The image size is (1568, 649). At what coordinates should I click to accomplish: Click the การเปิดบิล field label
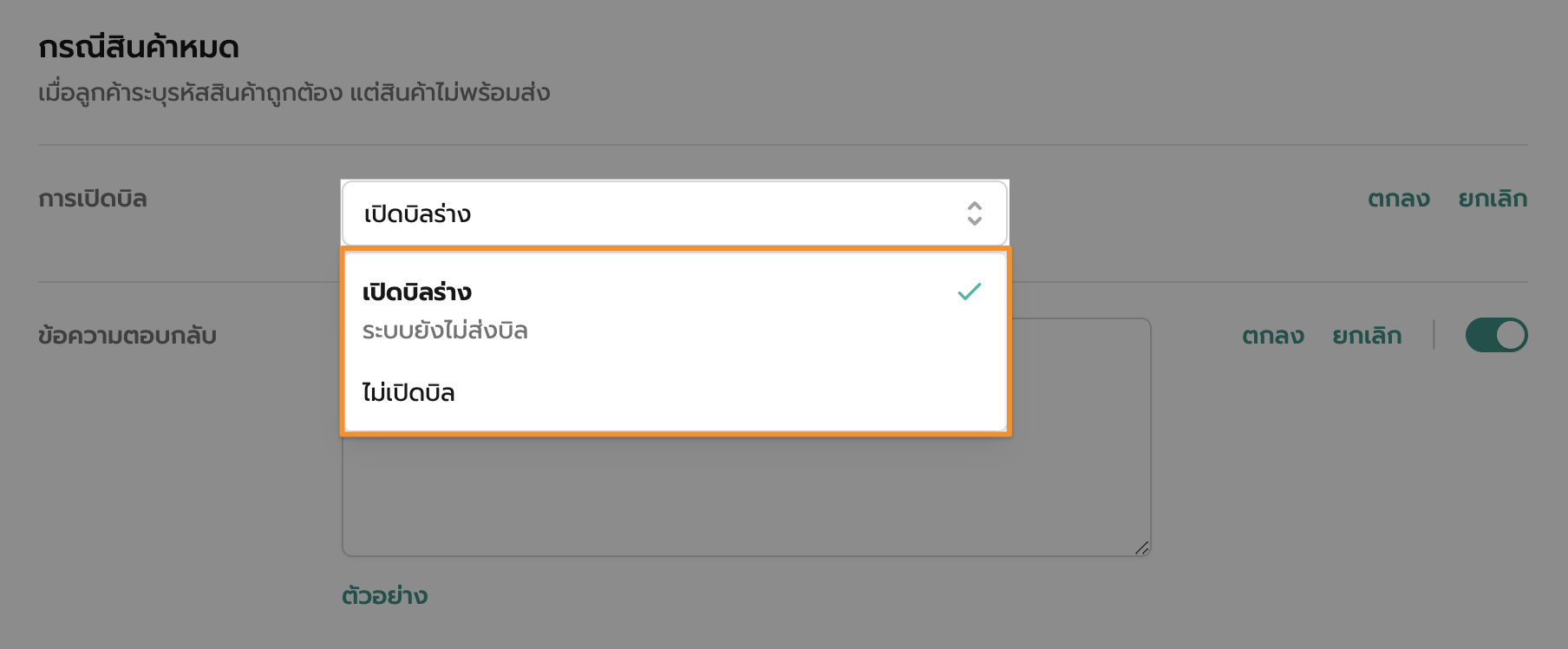pyautogui.click(x=93, y=199)
